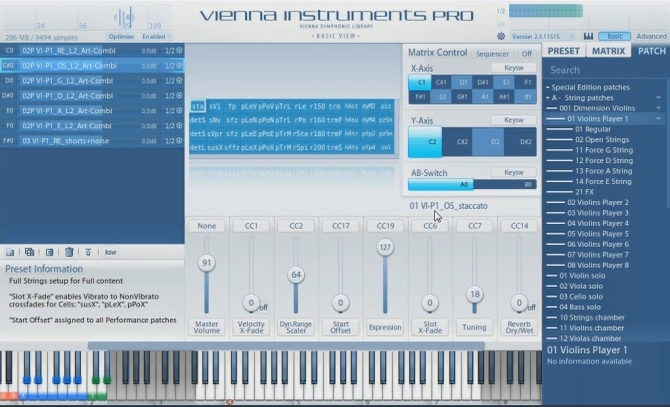Select AB-Switch key B0
670x407 pixels.
[x=505, y=184]
